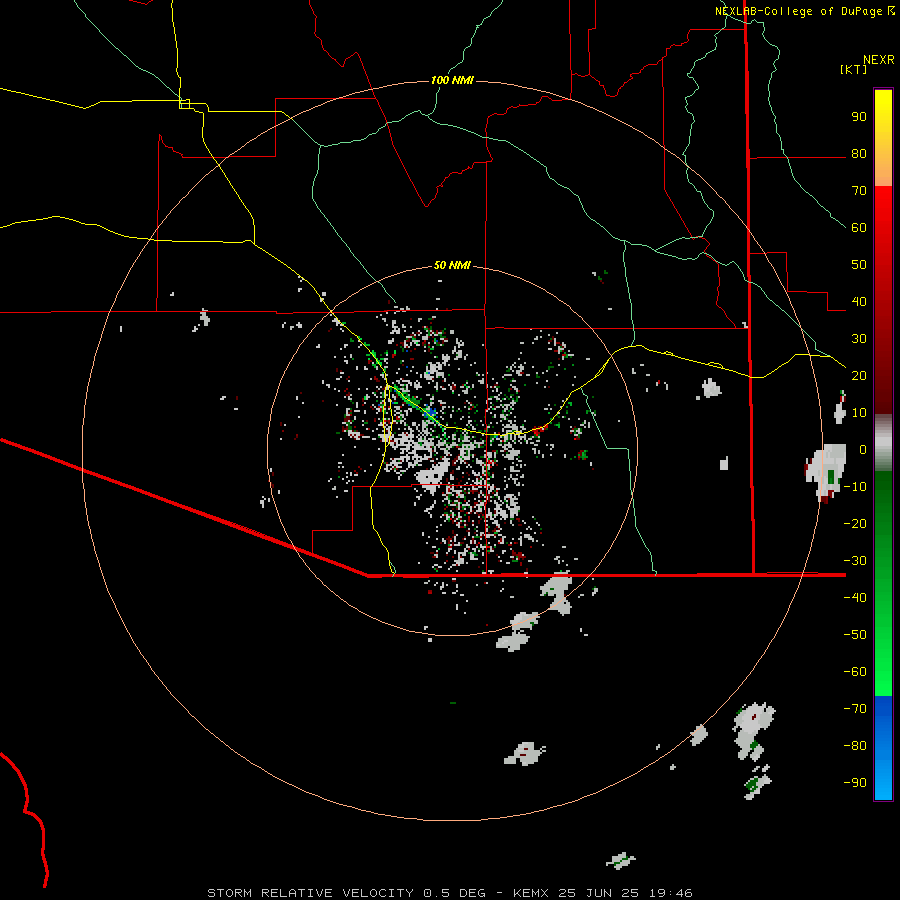Click the -40 value on the velocity scale
Viewport: 900px width, 900px height.
(855, 598)
